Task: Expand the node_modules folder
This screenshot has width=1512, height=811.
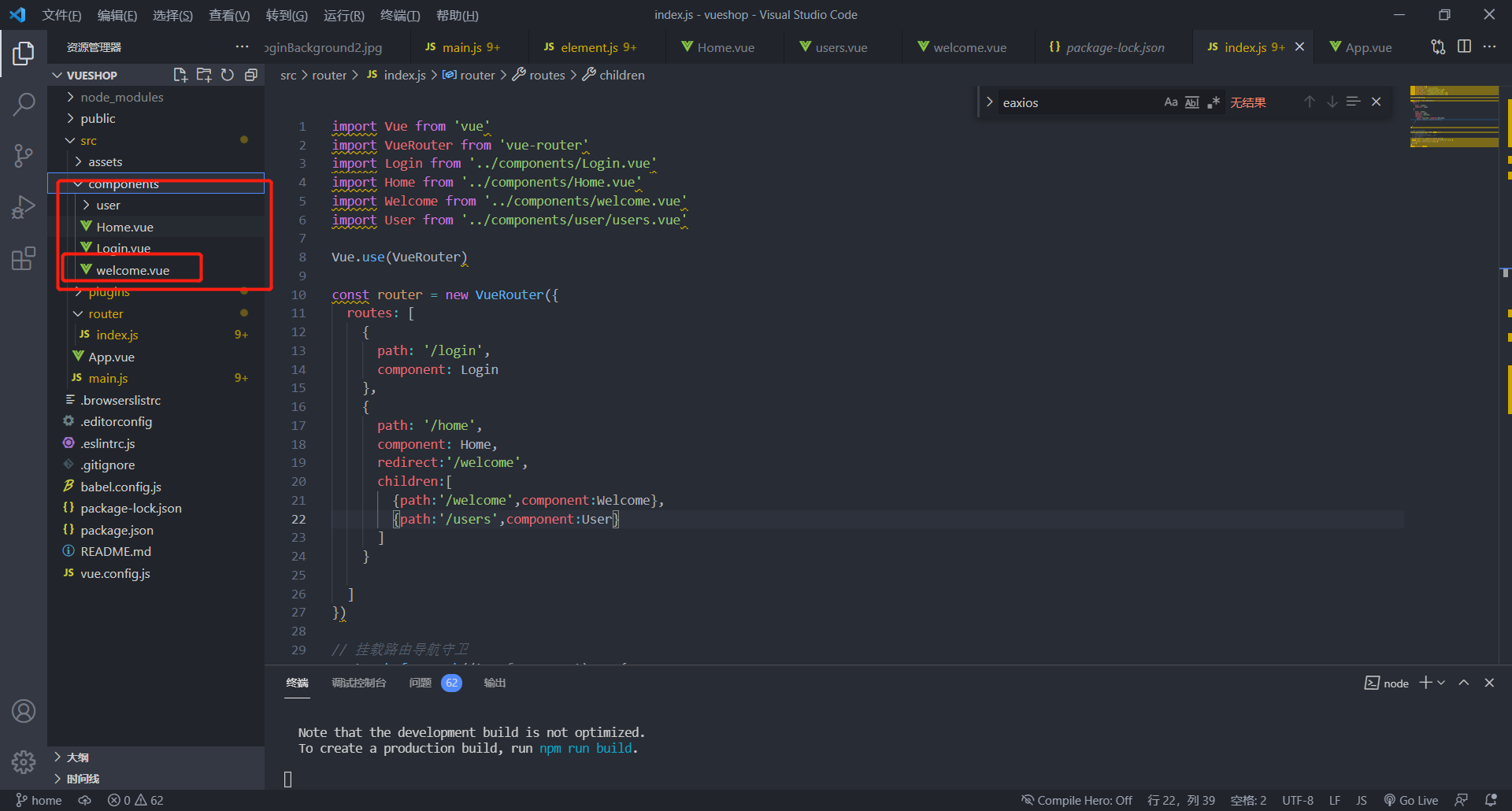Action: [70, 97]
